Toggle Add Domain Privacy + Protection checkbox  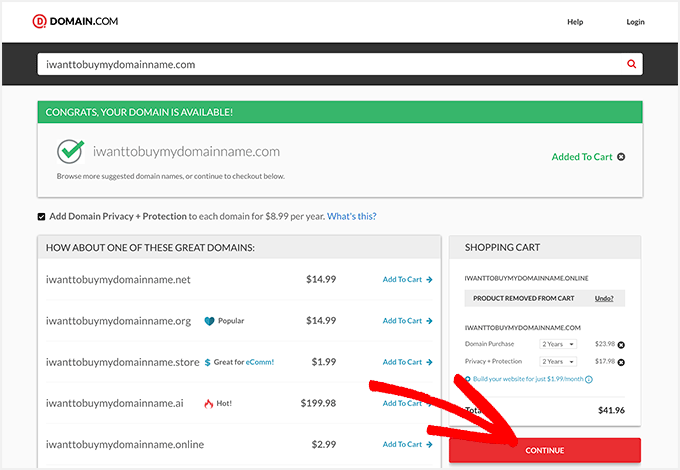click(x=42, y=217)
